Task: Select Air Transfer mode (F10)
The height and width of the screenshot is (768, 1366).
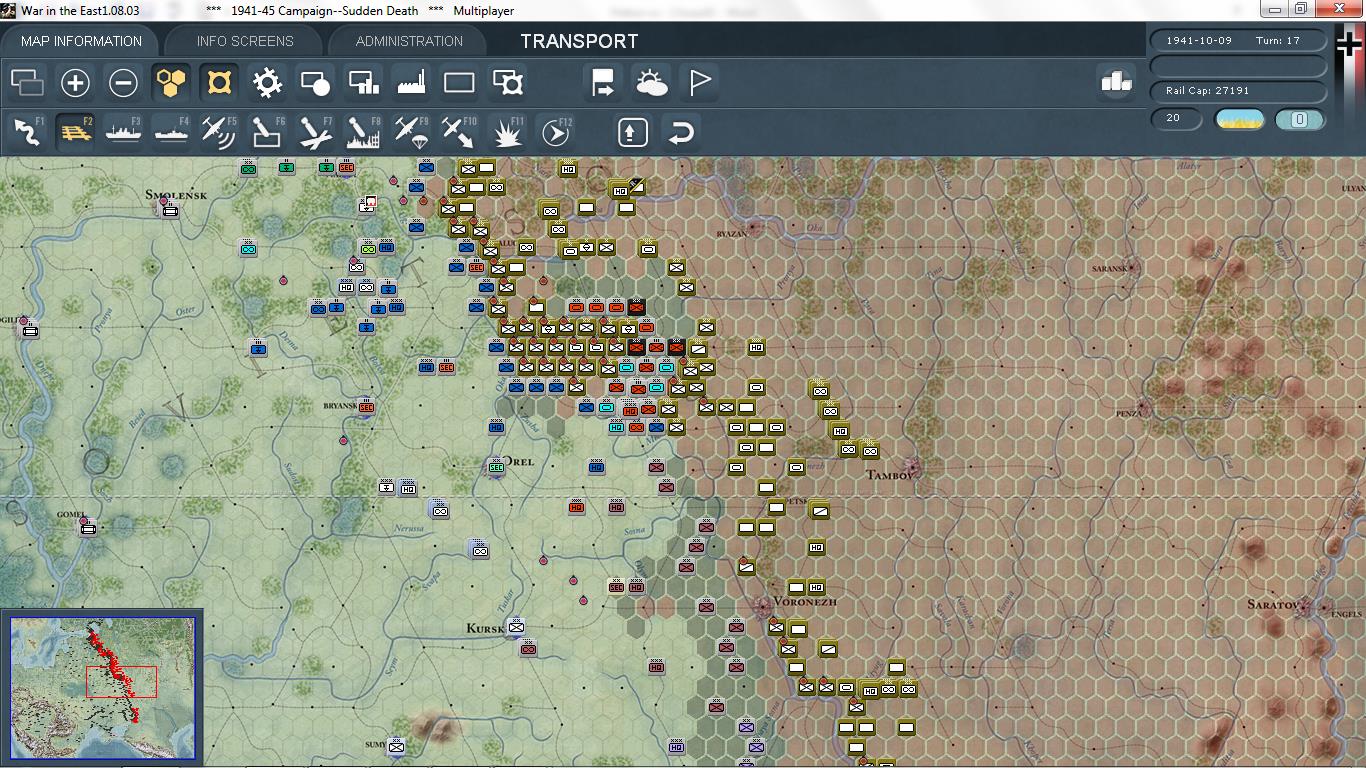Action: 459,132
